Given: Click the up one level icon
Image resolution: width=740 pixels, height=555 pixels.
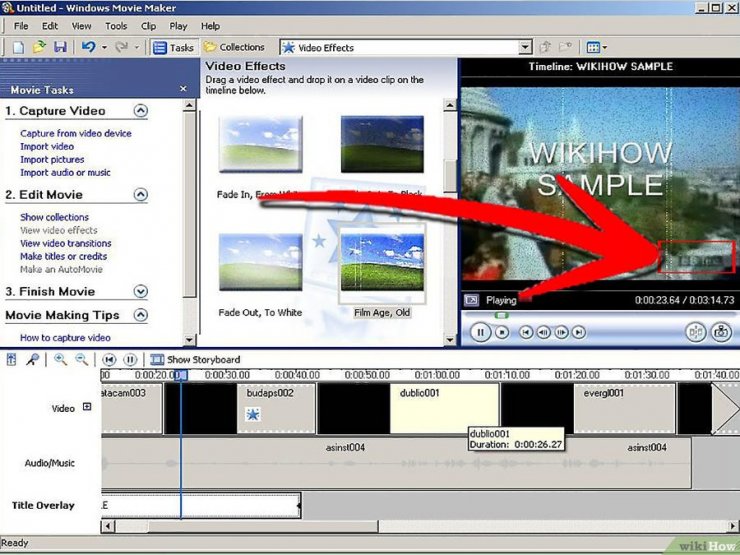Looking at the screenshot, I should pos(545,47).
